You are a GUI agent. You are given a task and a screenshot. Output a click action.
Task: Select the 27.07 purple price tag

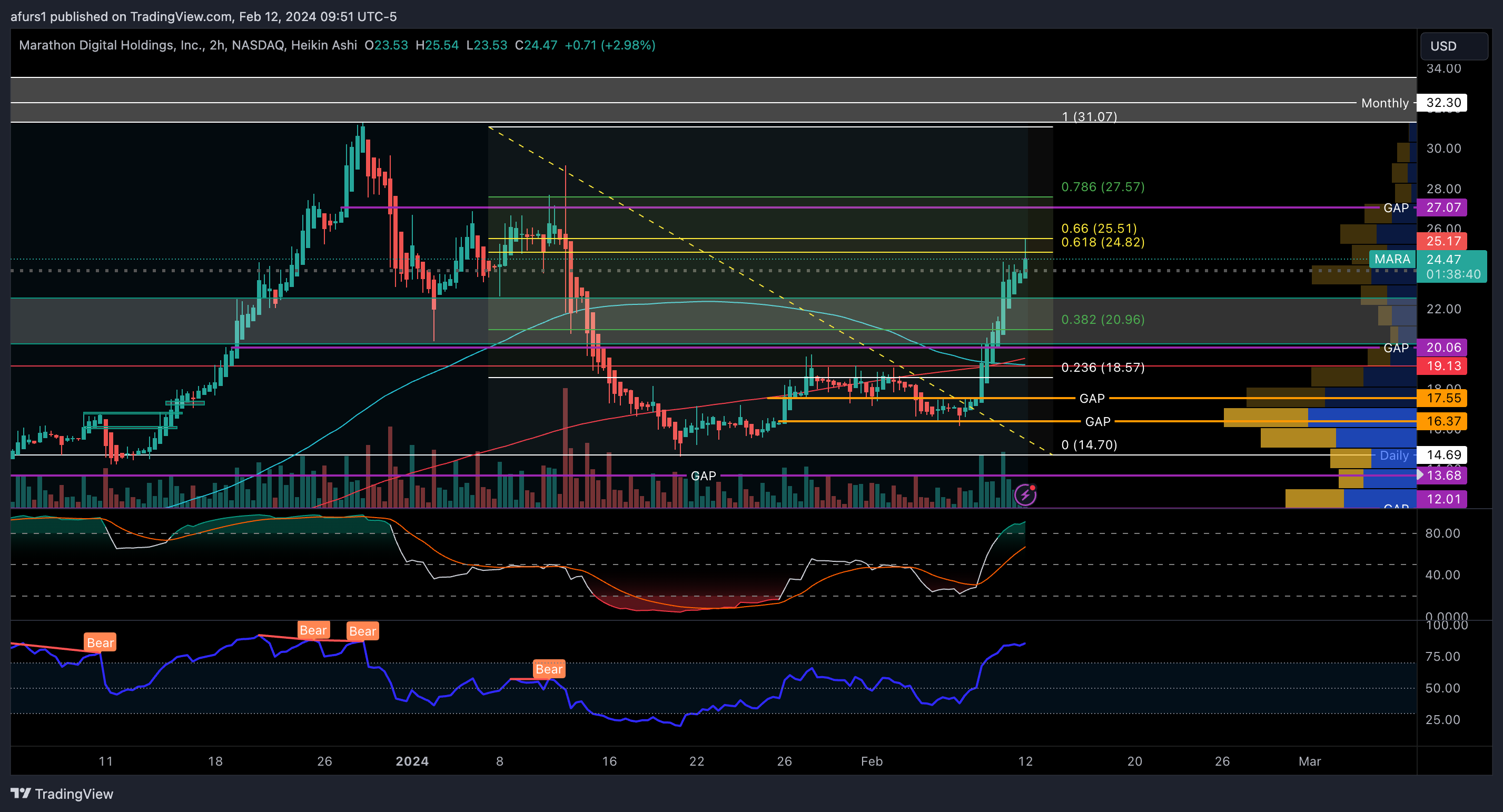pyautogui.click(x=1442, y=207)
